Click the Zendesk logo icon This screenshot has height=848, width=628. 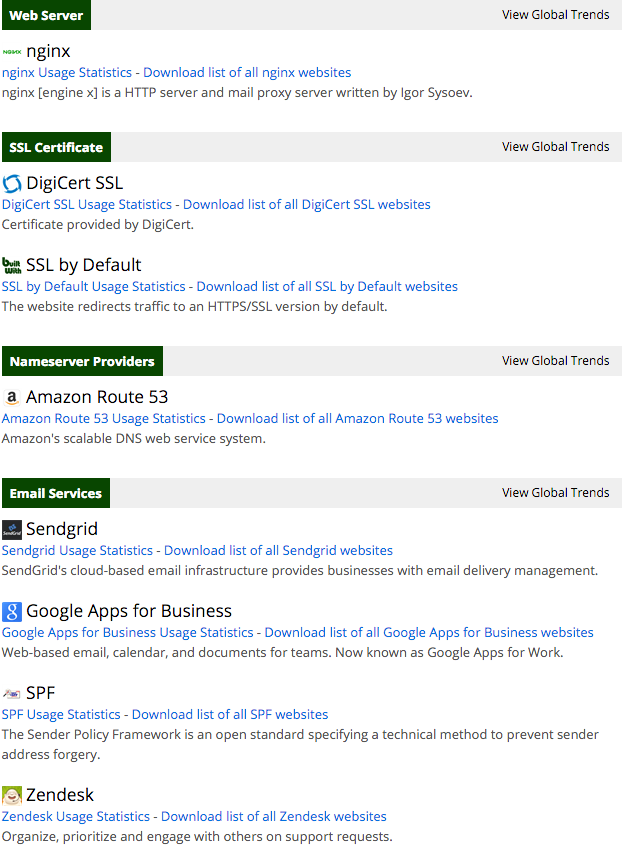pos(12,796)
